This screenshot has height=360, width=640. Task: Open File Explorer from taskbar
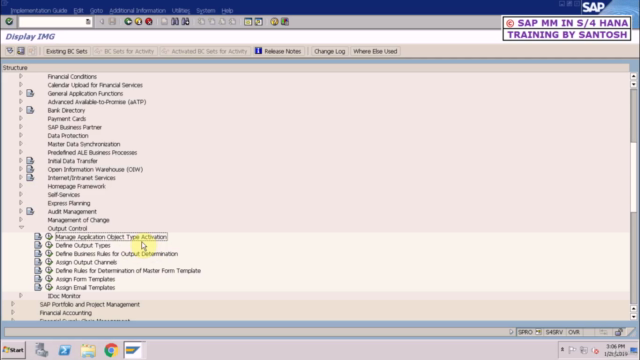(x=88, y=350)
